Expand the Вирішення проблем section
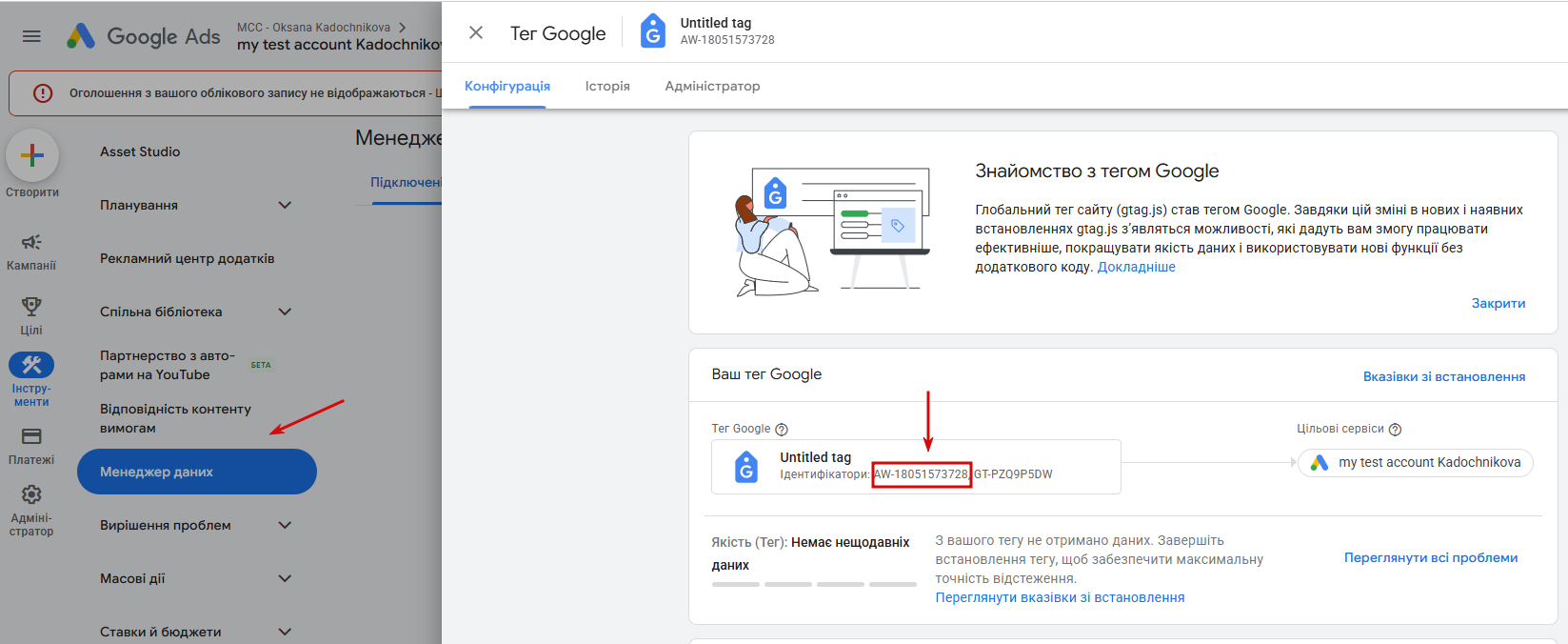The image size is (1568, 644). pos(285,525)
